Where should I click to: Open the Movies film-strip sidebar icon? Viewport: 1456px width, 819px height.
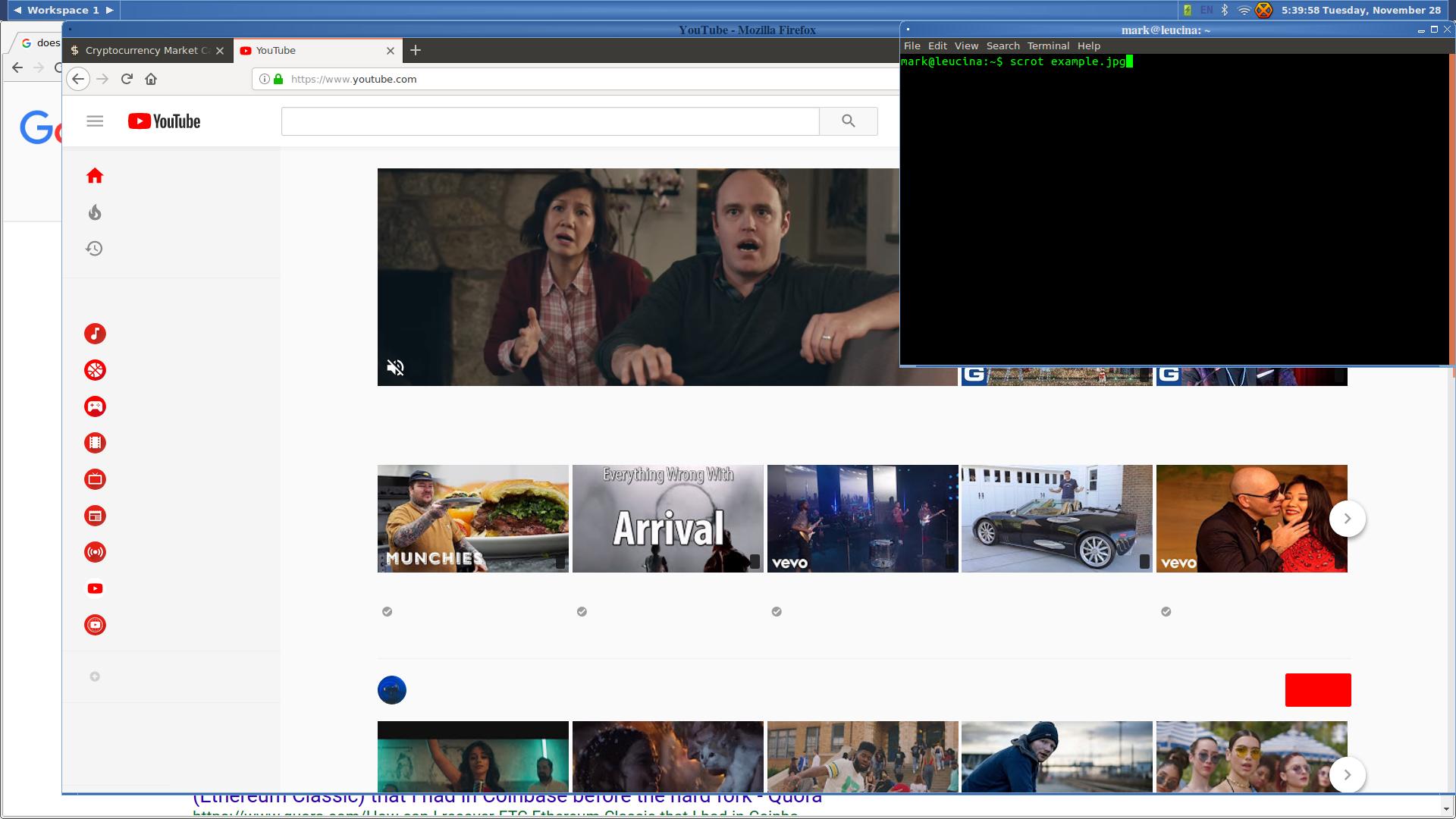point(95,443)
